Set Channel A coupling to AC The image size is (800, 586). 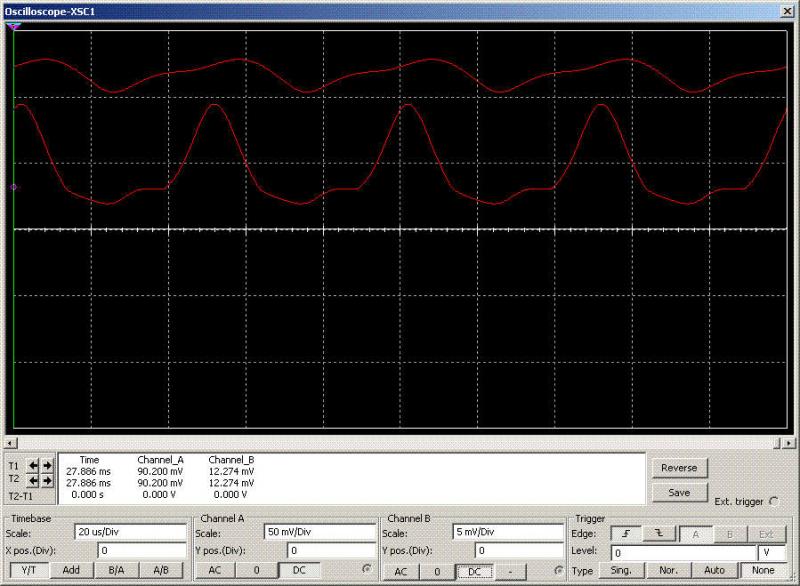pos(215,570)
